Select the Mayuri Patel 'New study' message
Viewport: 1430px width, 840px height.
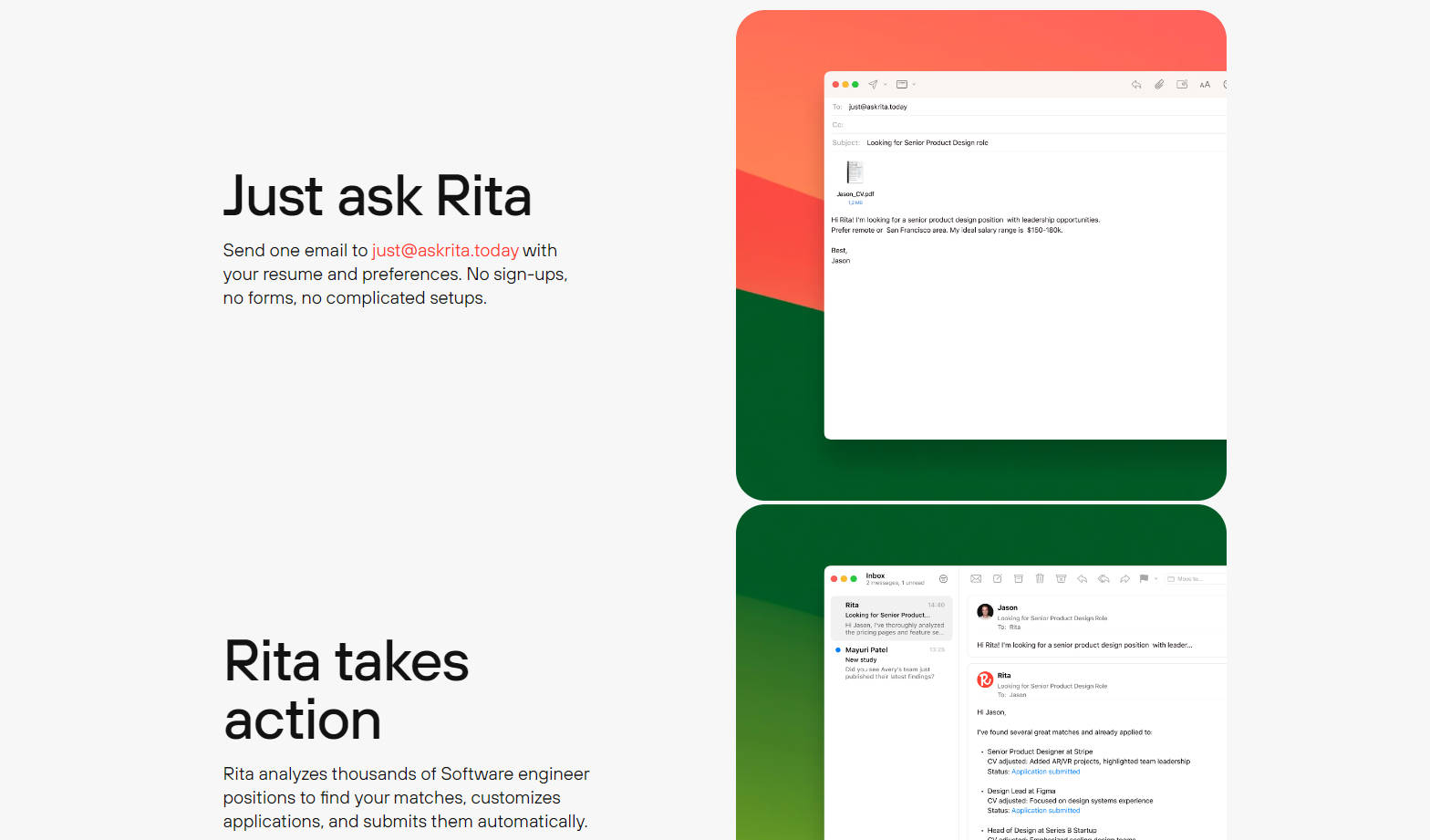(889, 663)
